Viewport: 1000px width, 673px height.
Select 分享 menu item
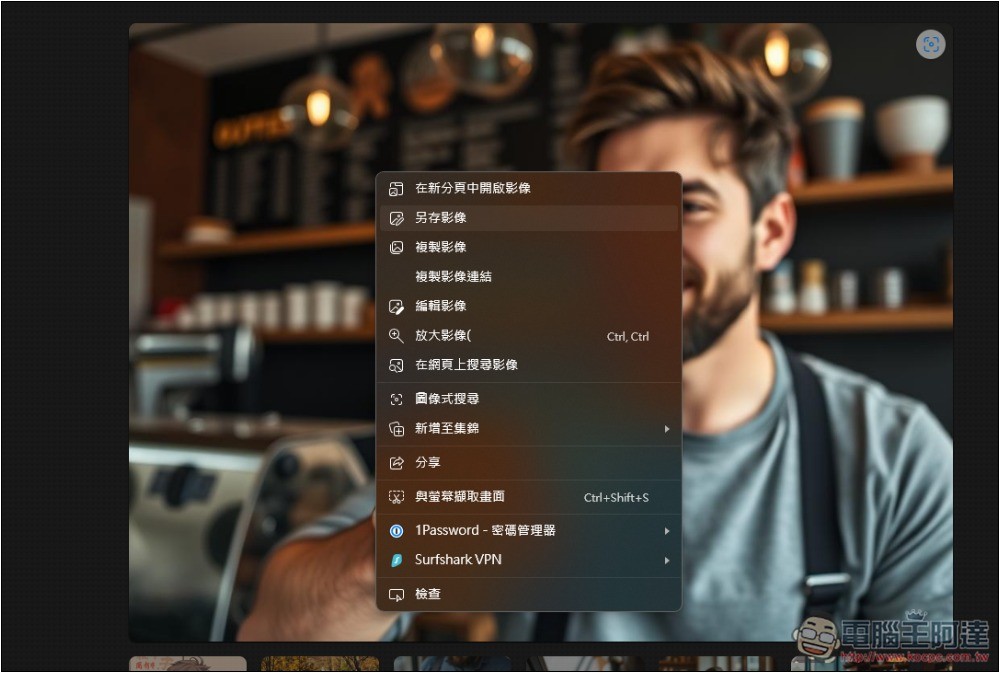[x=529, y=462]
